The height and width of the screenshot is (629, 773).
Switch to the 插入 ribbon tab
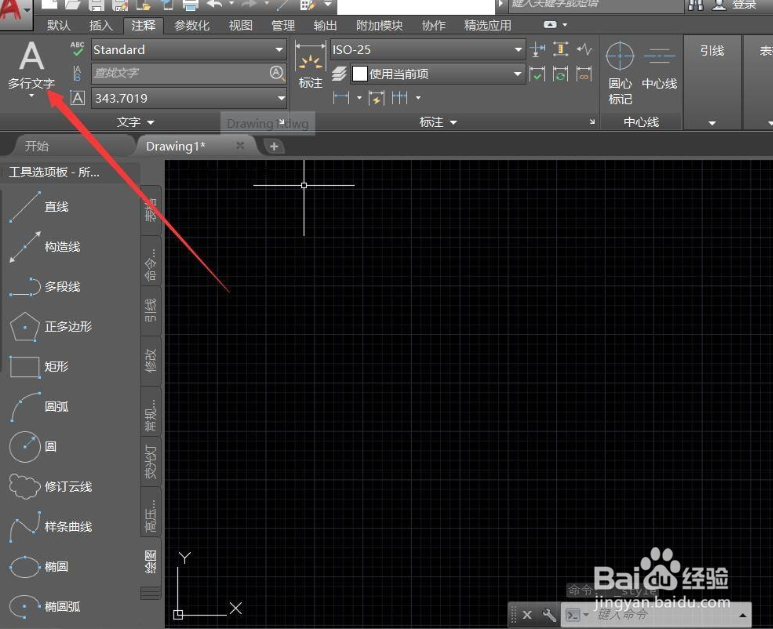[101, 25]
